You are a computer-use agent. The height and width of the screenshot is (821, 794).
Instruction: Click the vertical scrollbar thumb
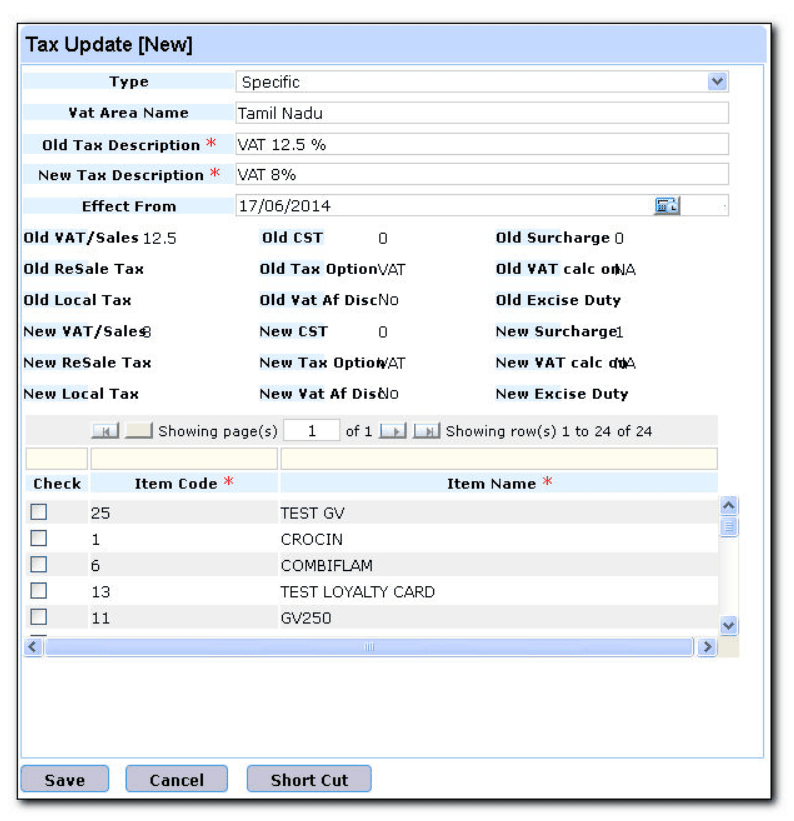pos(729,527)
